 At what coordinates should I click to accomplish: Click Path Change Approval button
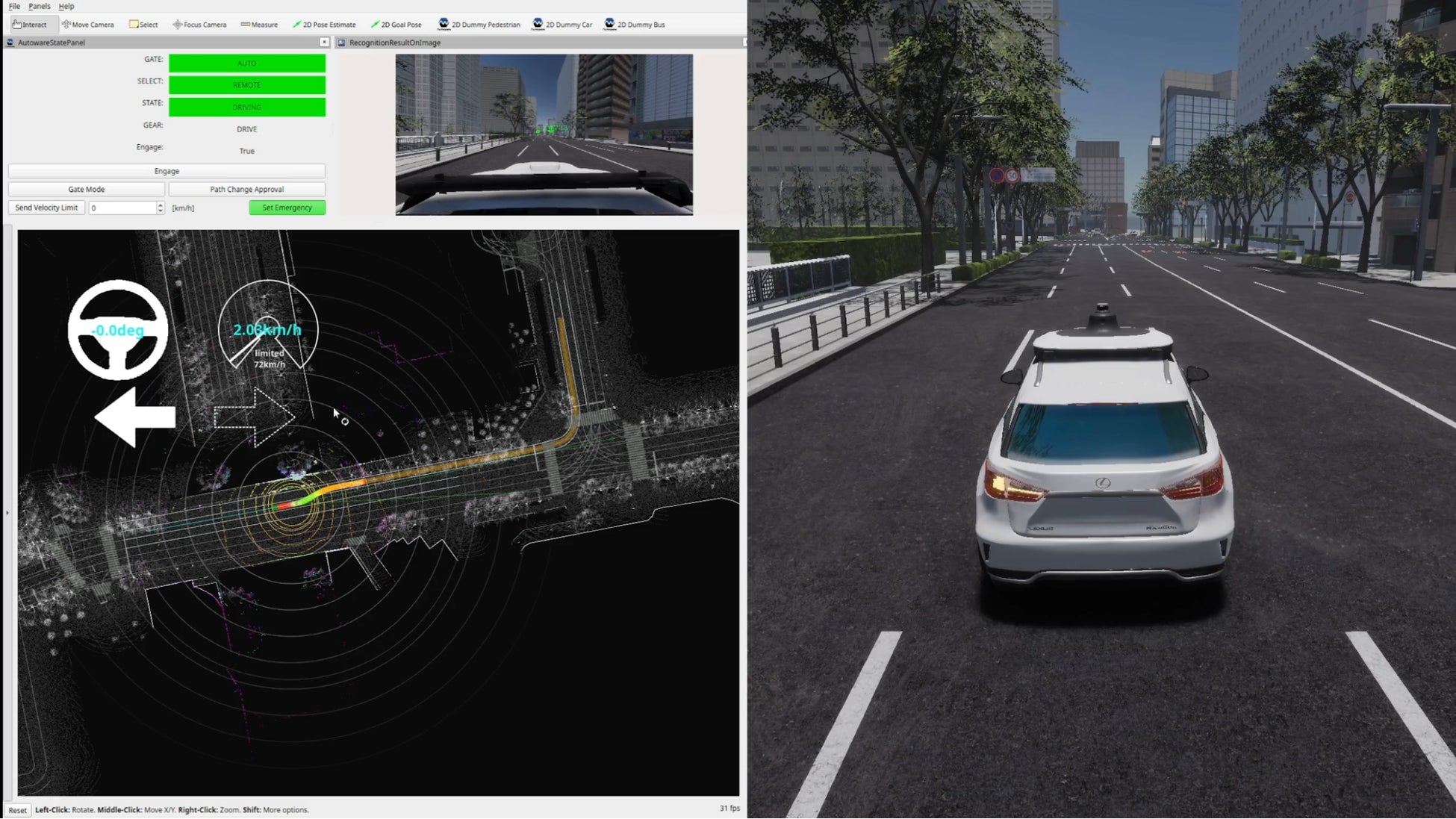(246, 190)
